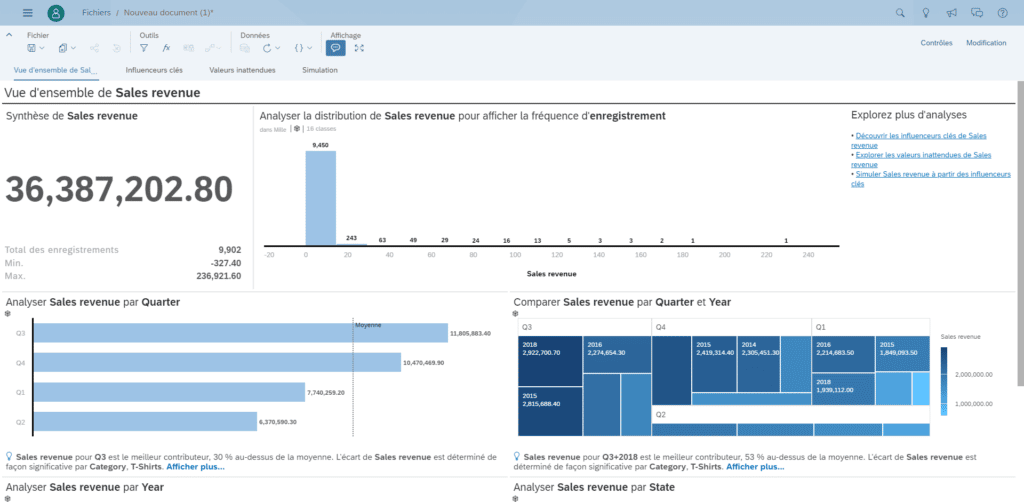Toggle fullscreen display mode icon
The image size is (1024, 502).
coord(359,48)
